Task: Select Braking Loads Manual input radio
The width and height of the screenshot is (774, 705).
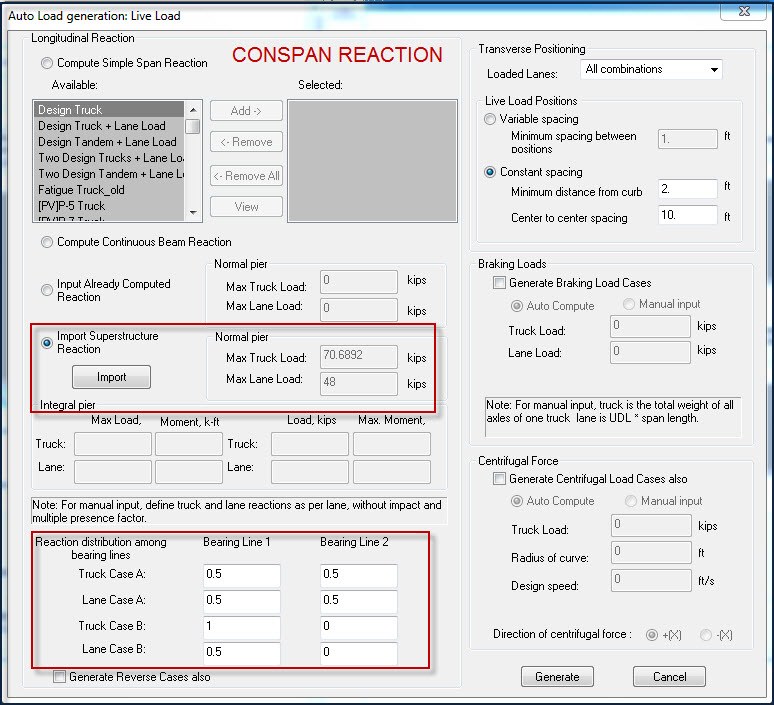Action: [x=629, y=304]
